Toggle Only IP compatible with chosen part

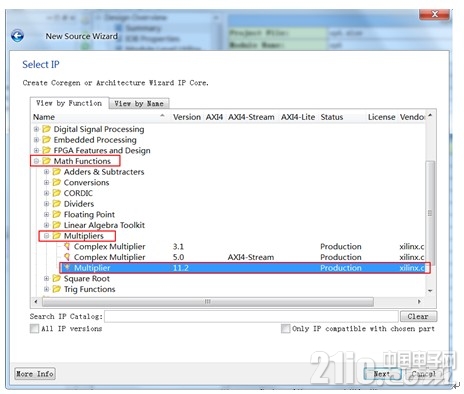pyautogui.click(x=285, y=329)
